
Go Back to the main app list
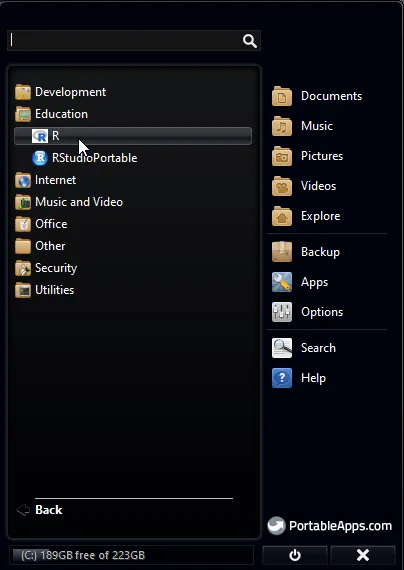pyautogui.click(x=40, y=510)
